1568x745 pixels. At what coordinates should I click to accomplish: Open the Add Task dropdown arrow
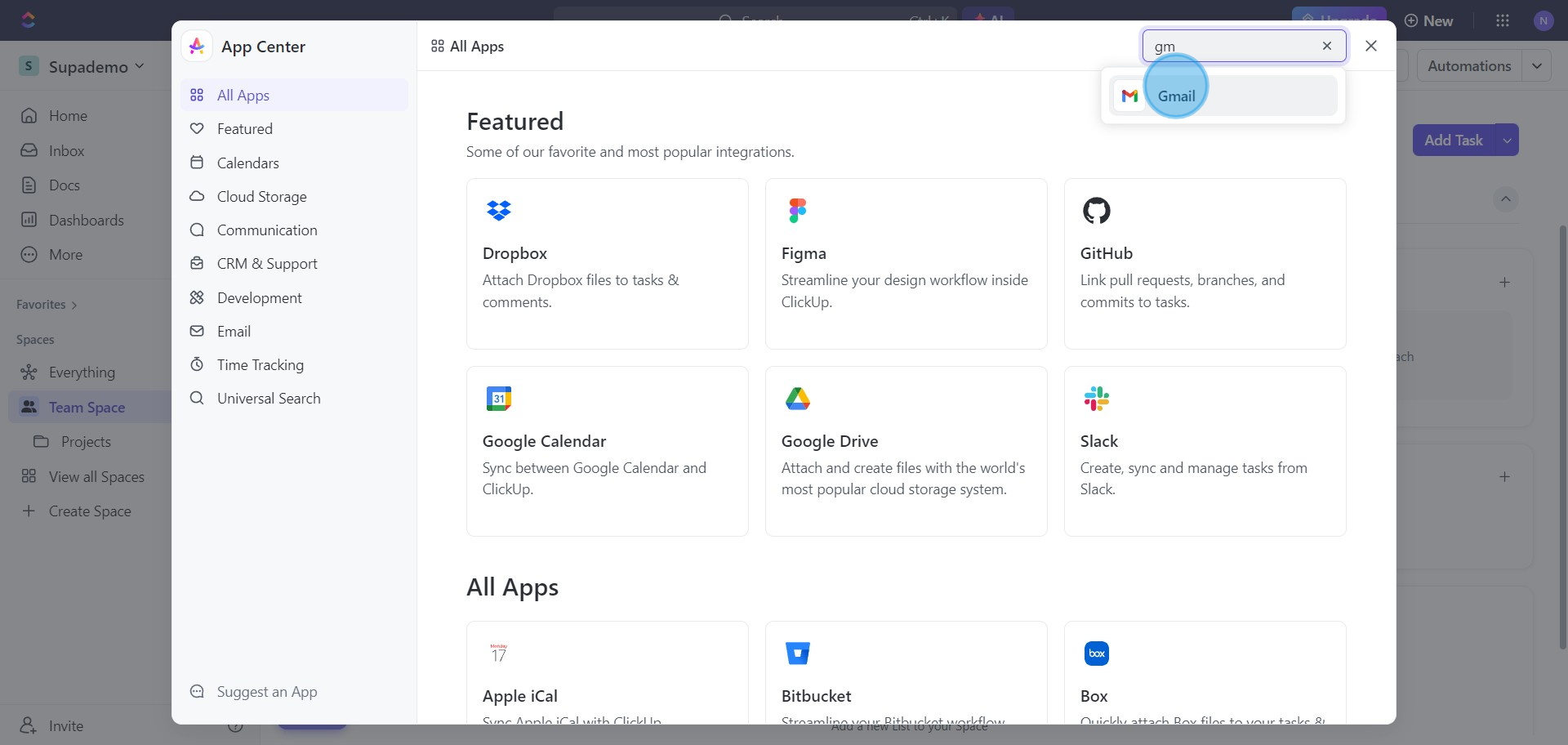(1507, 140)
